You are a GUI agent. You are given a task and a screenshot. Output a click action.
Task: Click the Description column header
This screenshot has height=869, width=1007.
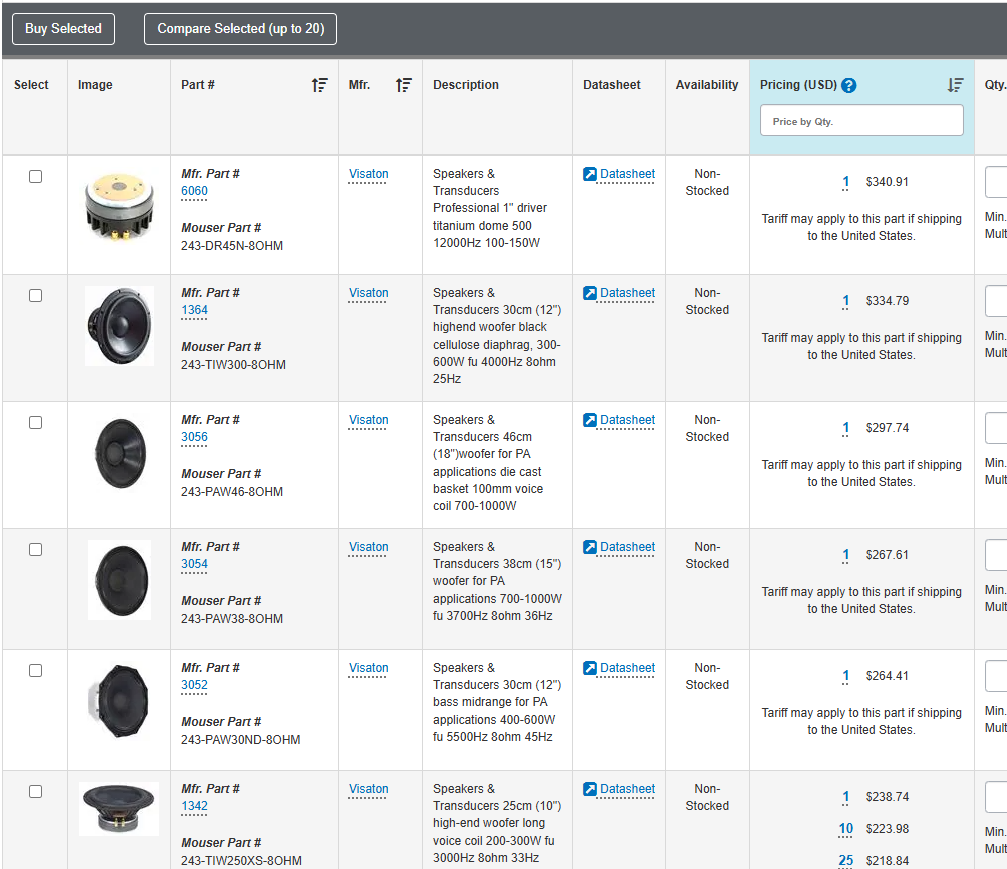click(466, 85)
